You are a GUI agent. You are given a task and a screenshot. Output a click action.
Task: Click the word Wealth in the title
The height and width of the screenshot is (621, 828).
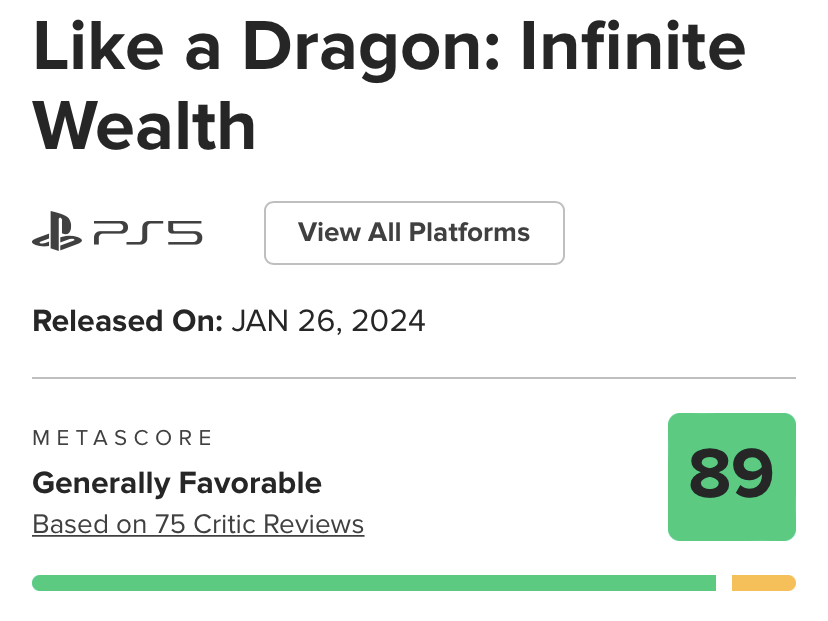coord(145,126)
